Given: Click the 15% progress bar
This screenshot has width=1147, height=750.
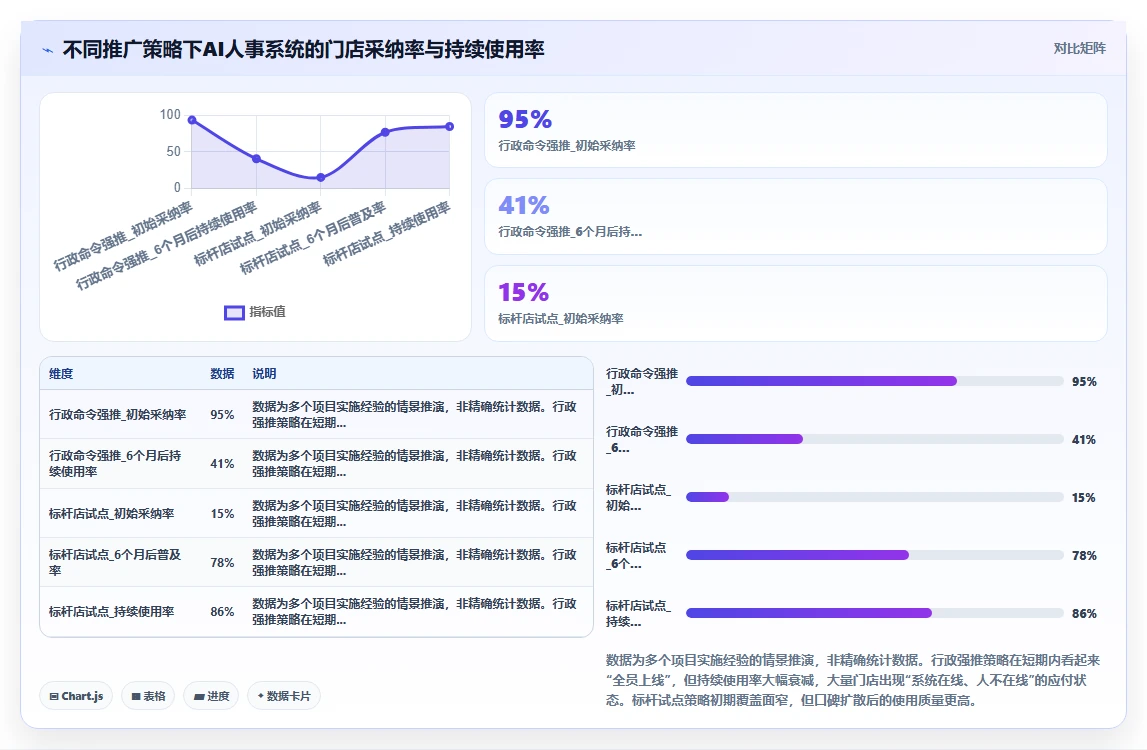Looking at the screenshot, I should (874, 498).
